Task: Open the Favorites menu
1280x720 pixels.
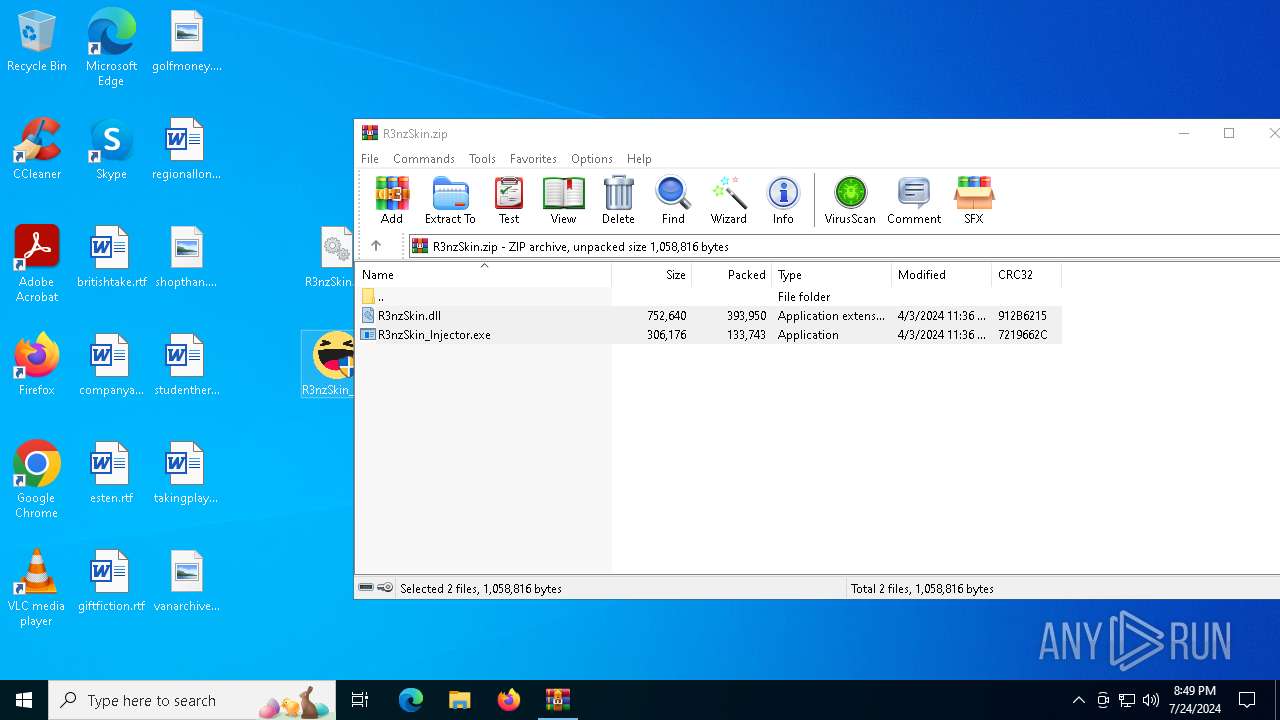Action: 533,159
